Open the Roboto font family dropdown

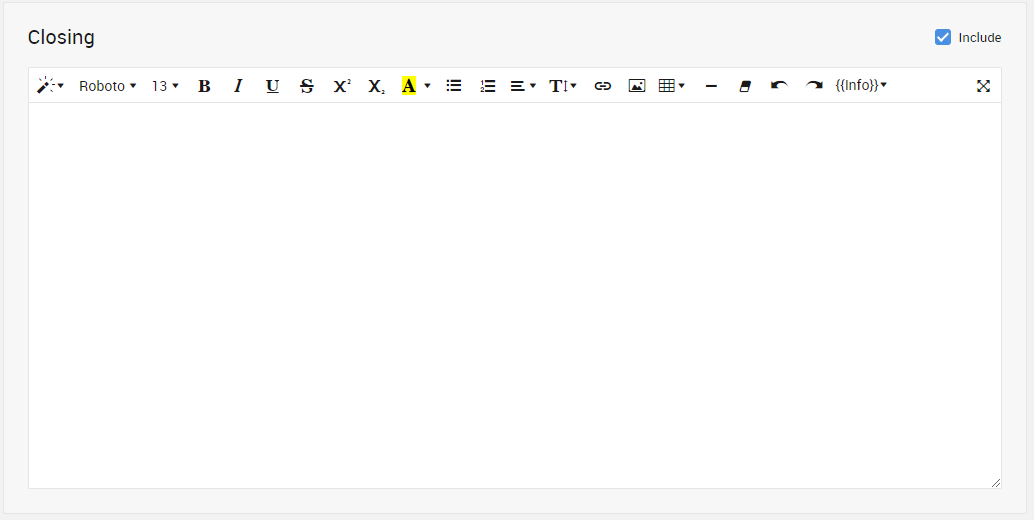[107, 86]
